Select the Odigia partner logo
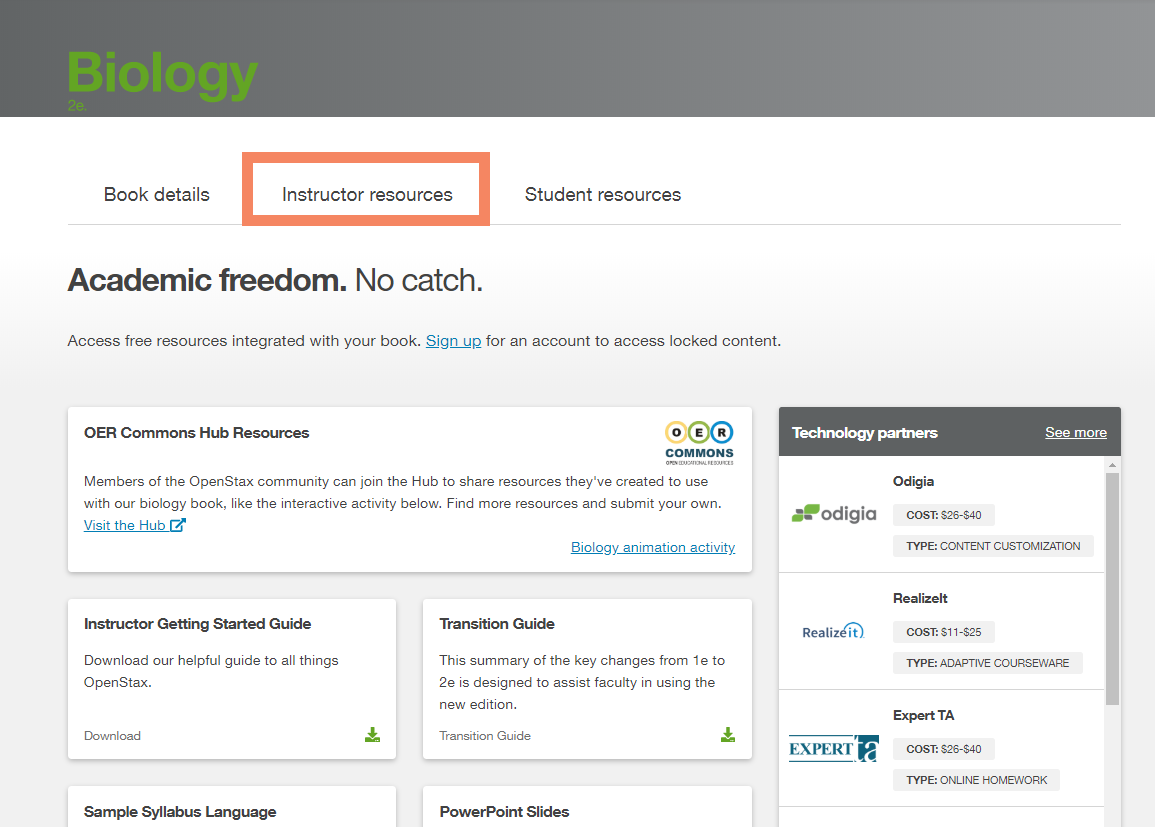The height and width of the screenshot is (827, 1155). 832,513
